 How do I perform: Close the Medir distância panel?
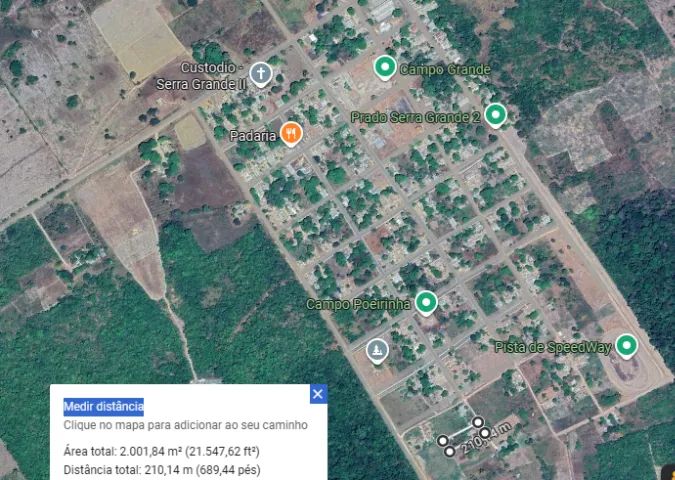pos(318,394)
